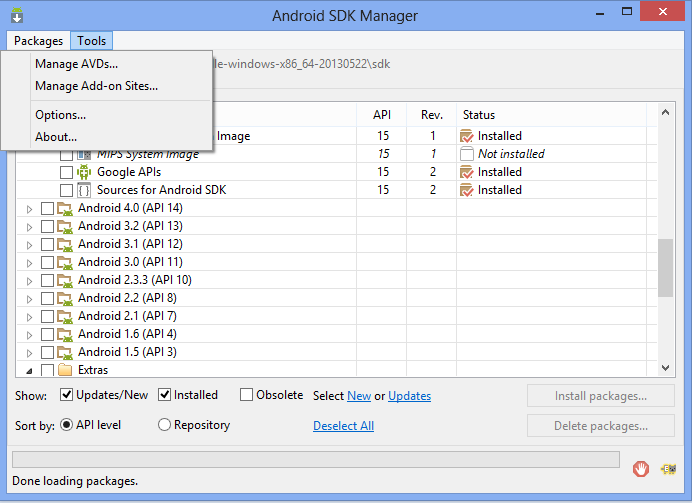This screenshot has width=692, height=503.
Task: Click the Android 1.6 (API 4) folder icon
Action: (x=65, y=334)
